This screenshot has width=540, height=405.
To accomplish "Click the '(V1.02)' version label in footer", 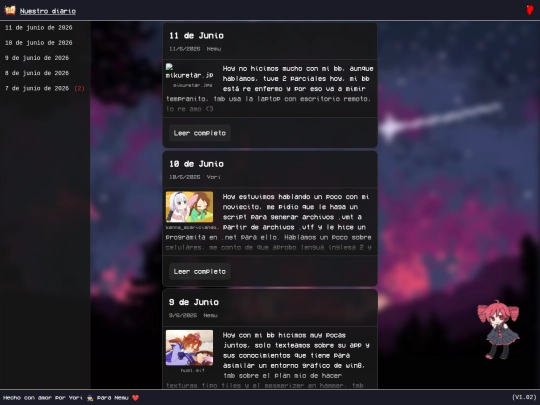I will pos(524,397).
